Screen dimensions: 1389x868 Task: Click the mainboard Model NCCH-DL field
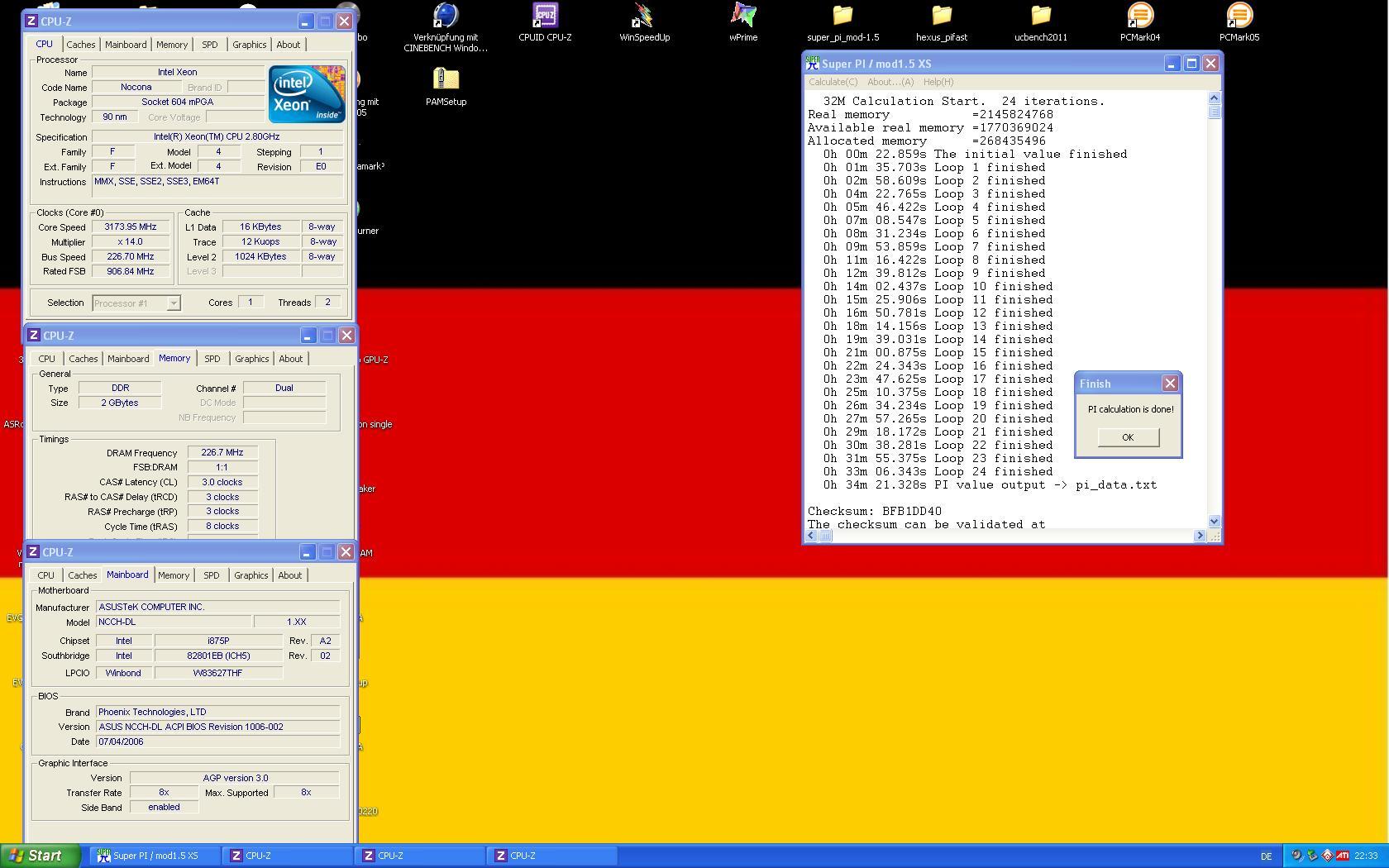(174, 622)
